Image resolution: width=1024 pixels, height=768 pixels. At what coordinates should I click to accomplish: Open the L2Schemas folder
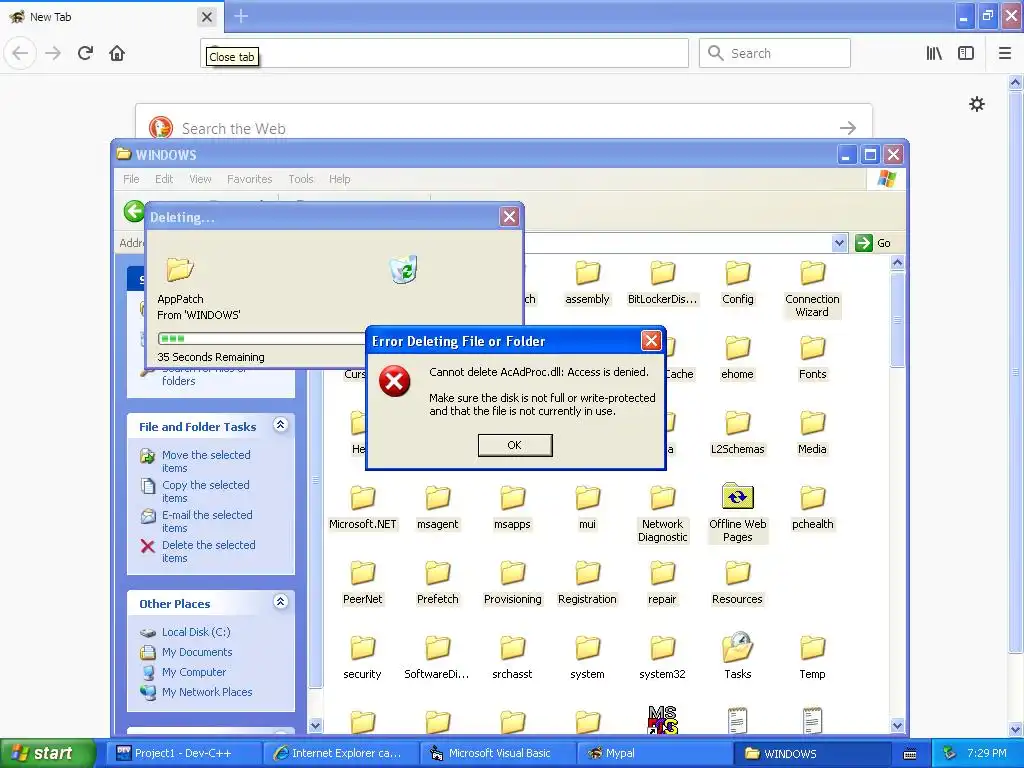[737, 433]
